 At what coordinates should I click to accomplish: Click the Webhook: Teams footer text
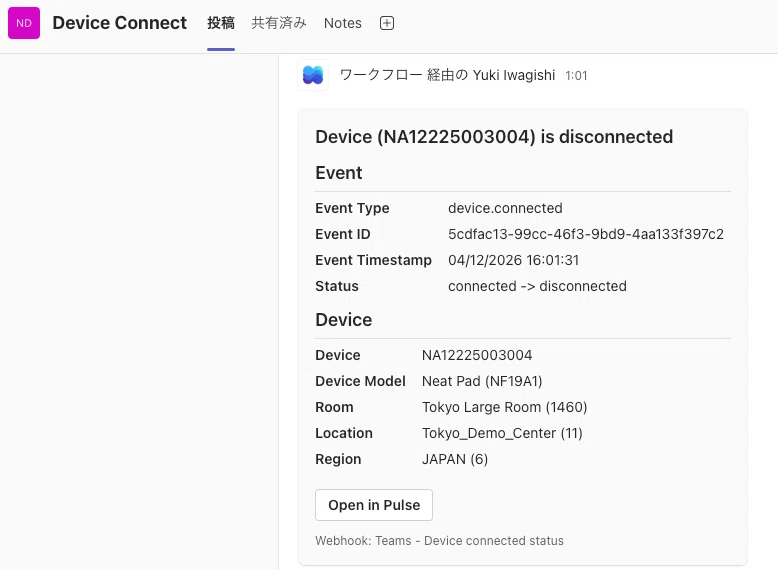[439, 541]
